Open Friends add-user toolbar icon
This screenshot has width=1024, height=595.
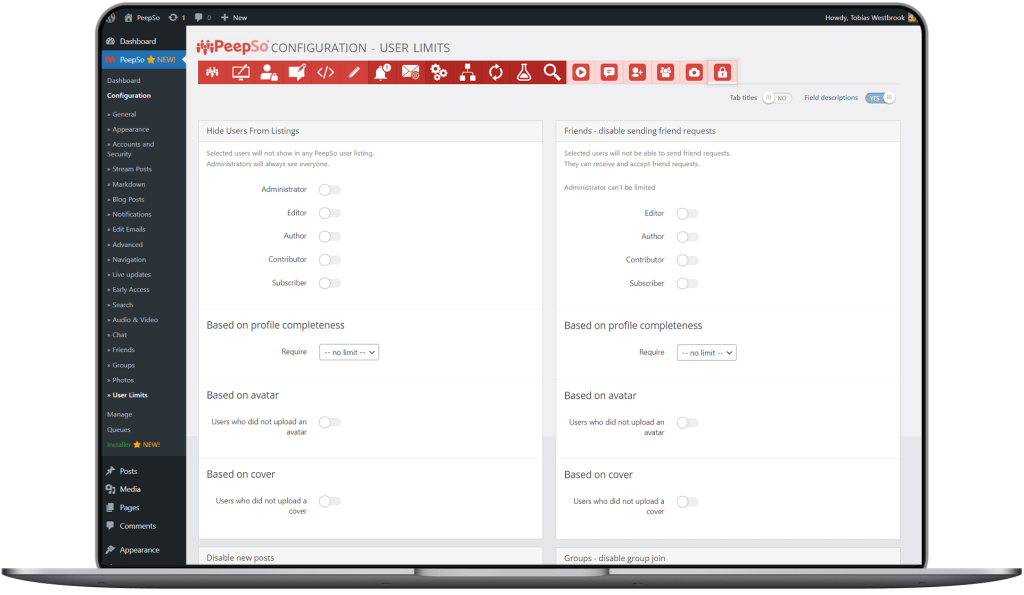637,72
